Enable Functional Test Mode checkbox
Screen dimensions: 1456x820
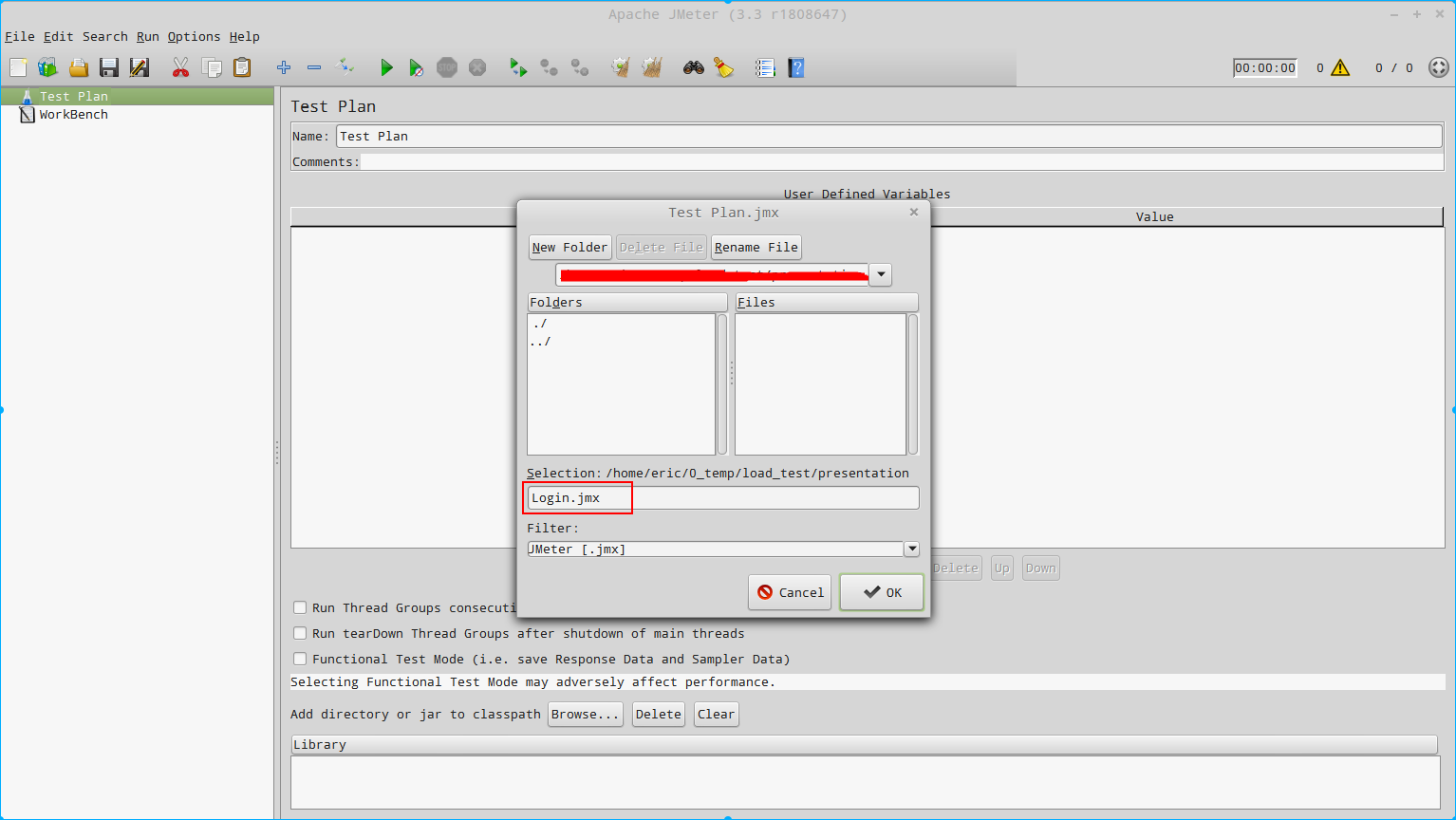(300, 659)
